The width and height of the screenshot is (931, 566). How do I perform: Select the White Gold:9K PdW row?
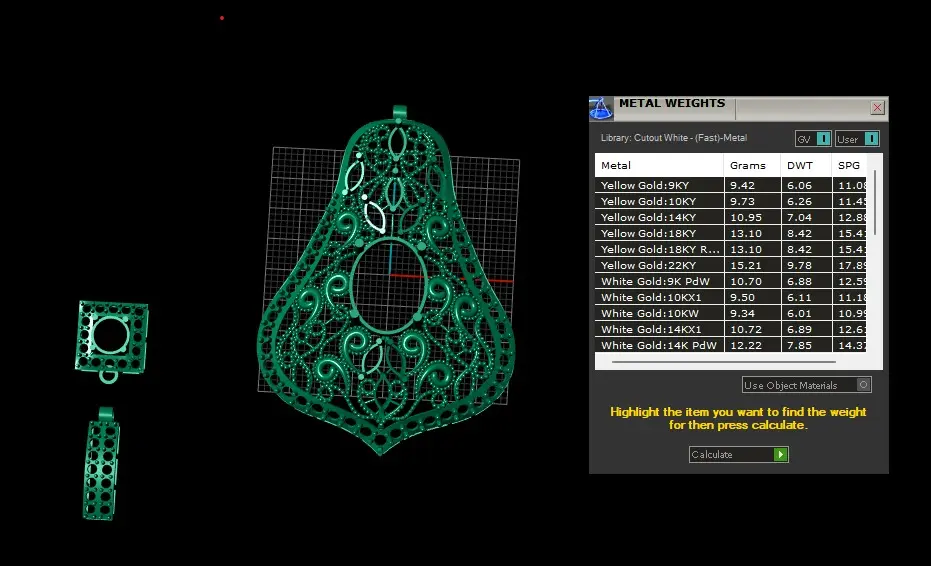click(x=730, y=282)
